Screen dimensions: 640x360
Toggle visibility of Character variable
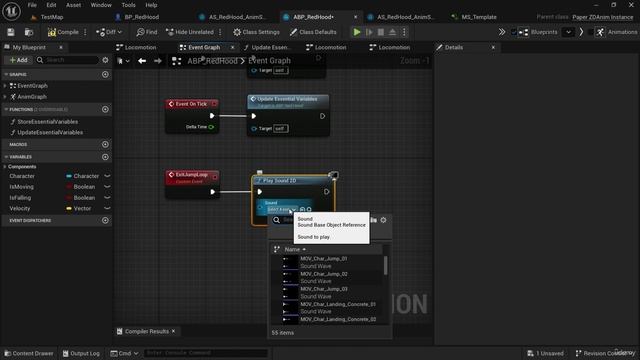(107, 176)
